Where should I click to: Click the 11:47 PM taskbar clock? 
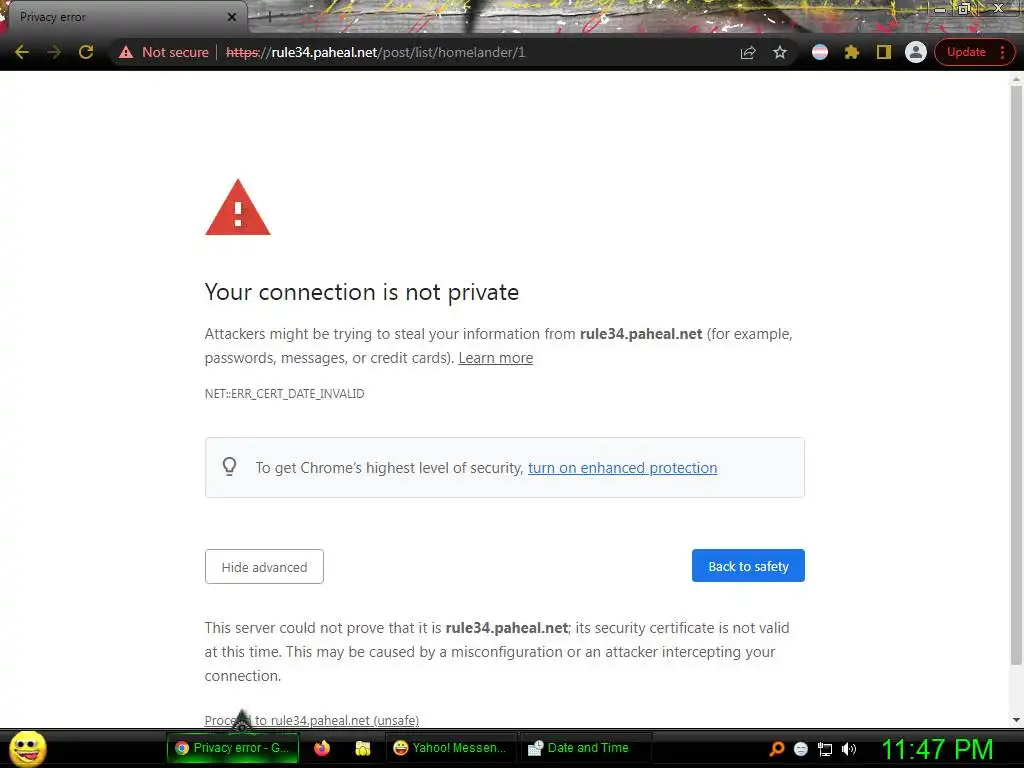(937, 749)
